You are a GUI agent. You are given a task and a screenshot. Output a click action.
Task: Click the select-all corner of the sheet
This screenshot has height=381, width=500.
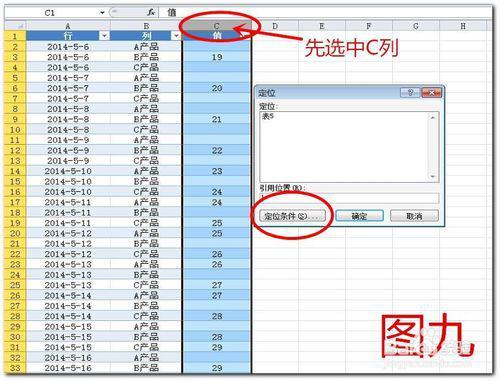[x=15, y=26]
